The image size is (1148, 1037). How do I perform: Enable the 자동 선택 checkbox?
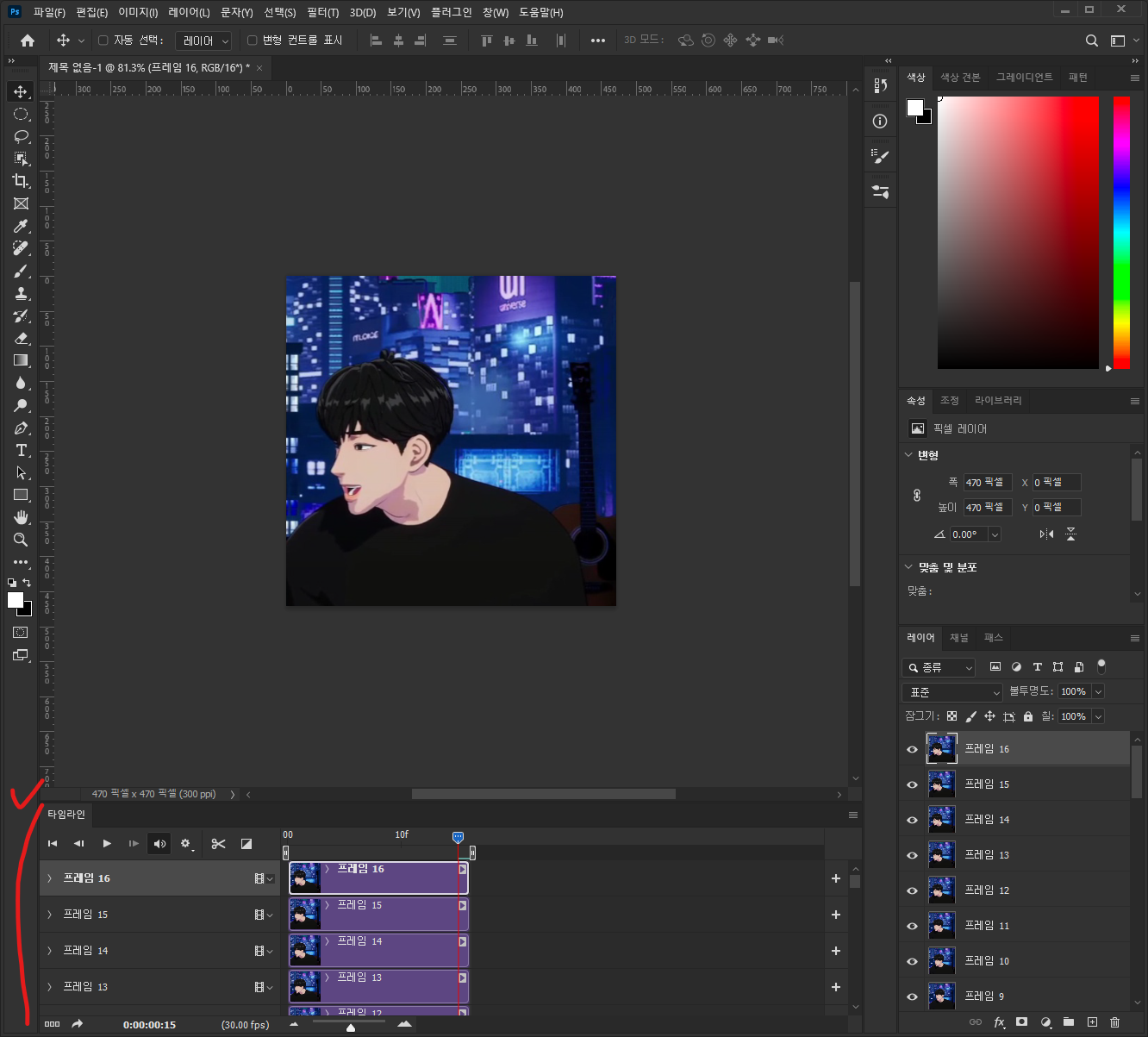[103, 41]
